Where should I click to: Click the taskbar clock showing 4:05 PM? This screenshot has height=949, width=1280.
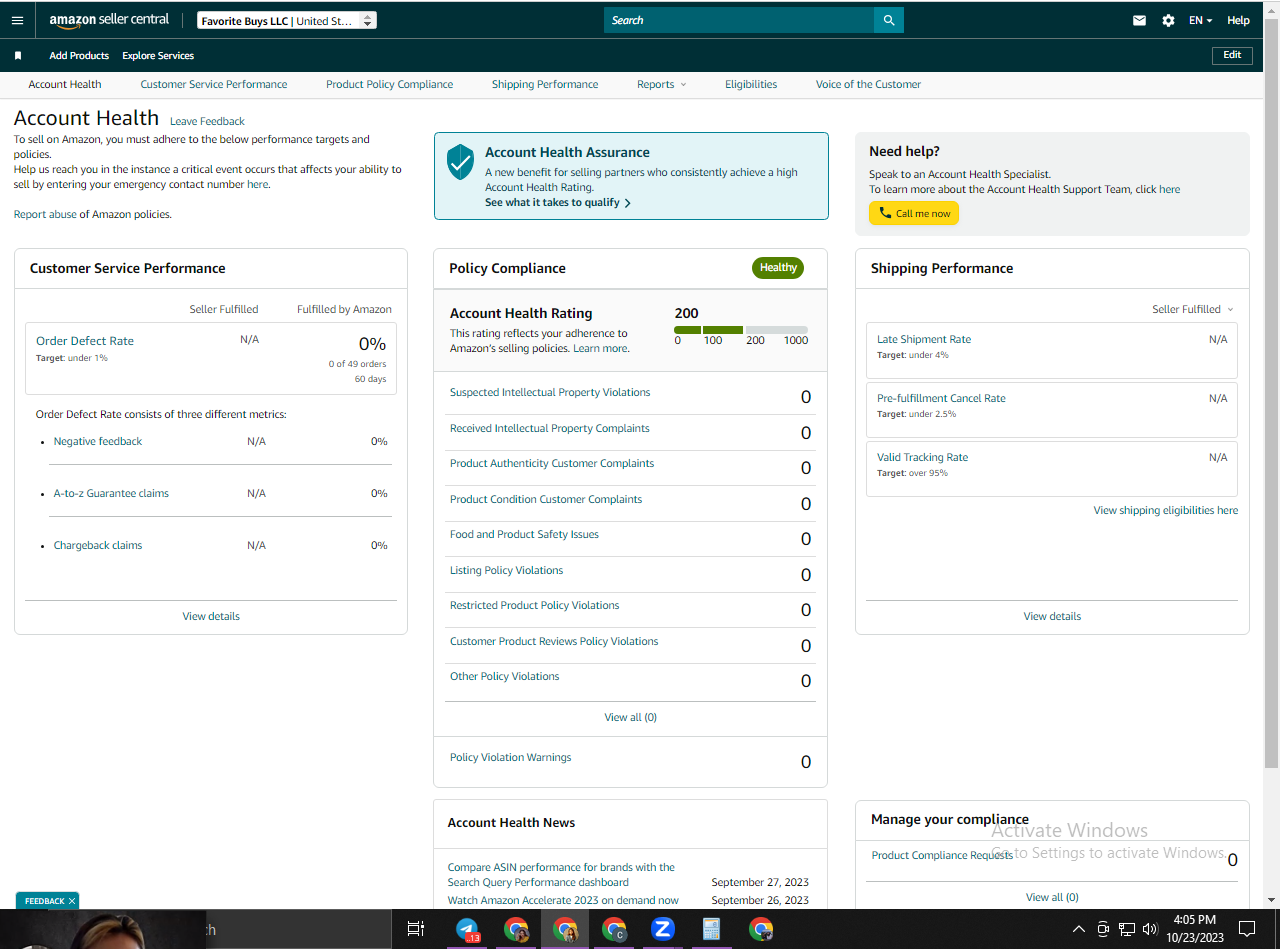tap(1195, 929)
